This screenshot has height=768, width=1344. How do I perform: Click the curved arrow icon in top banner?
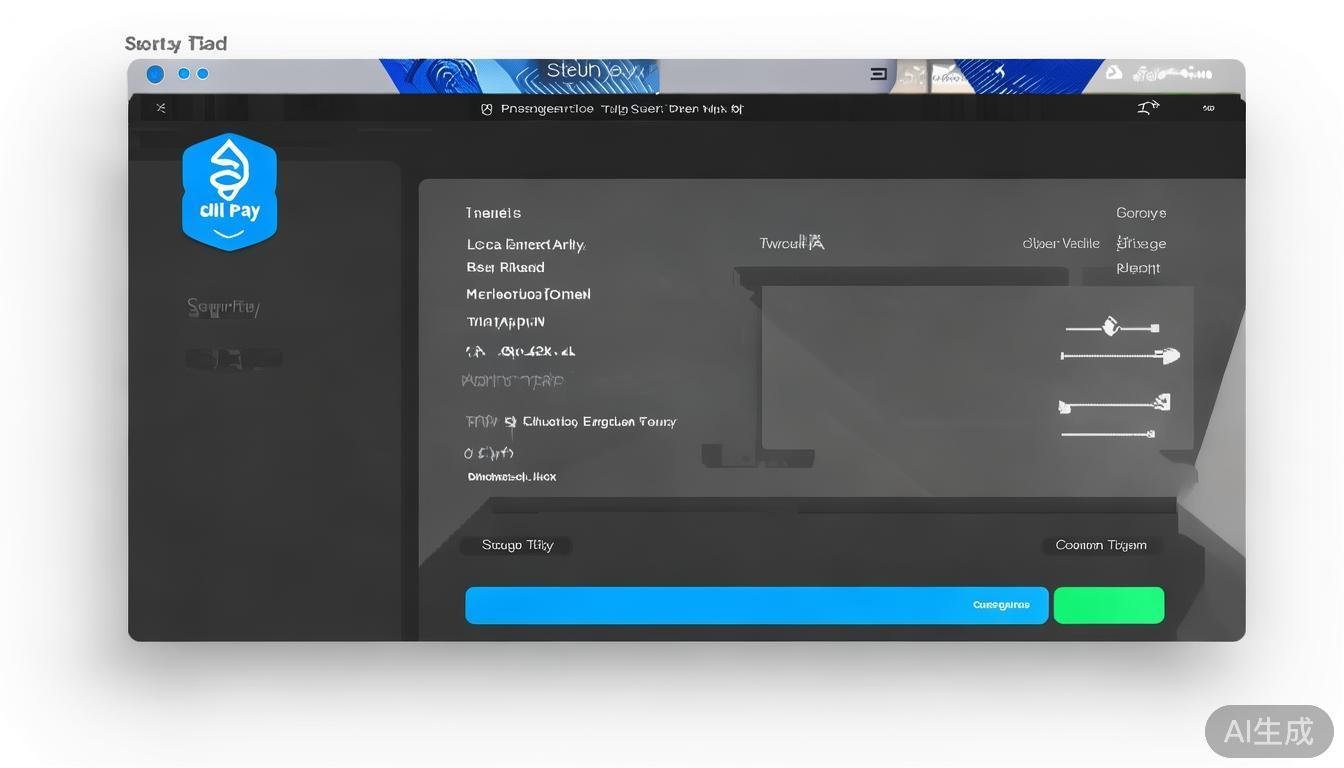[997, 73]
